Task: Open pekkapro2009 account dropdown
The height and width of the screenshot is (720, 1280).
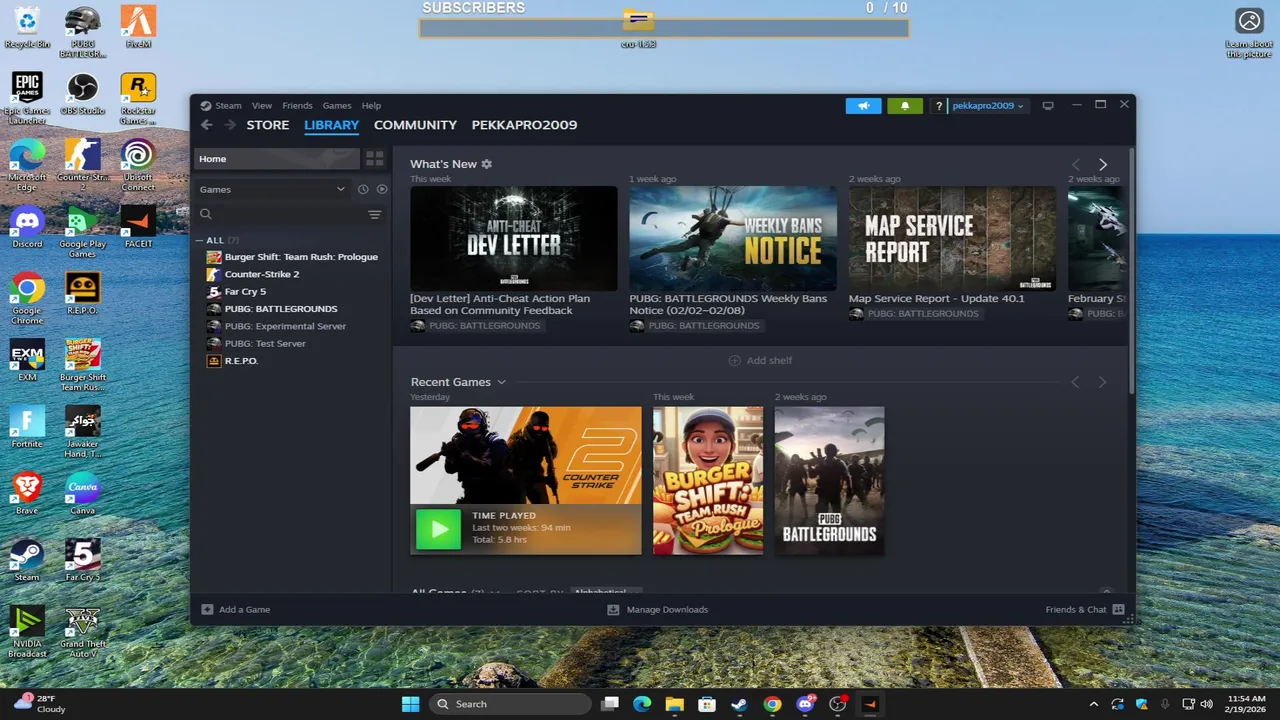Action: [x=988, y=106]
